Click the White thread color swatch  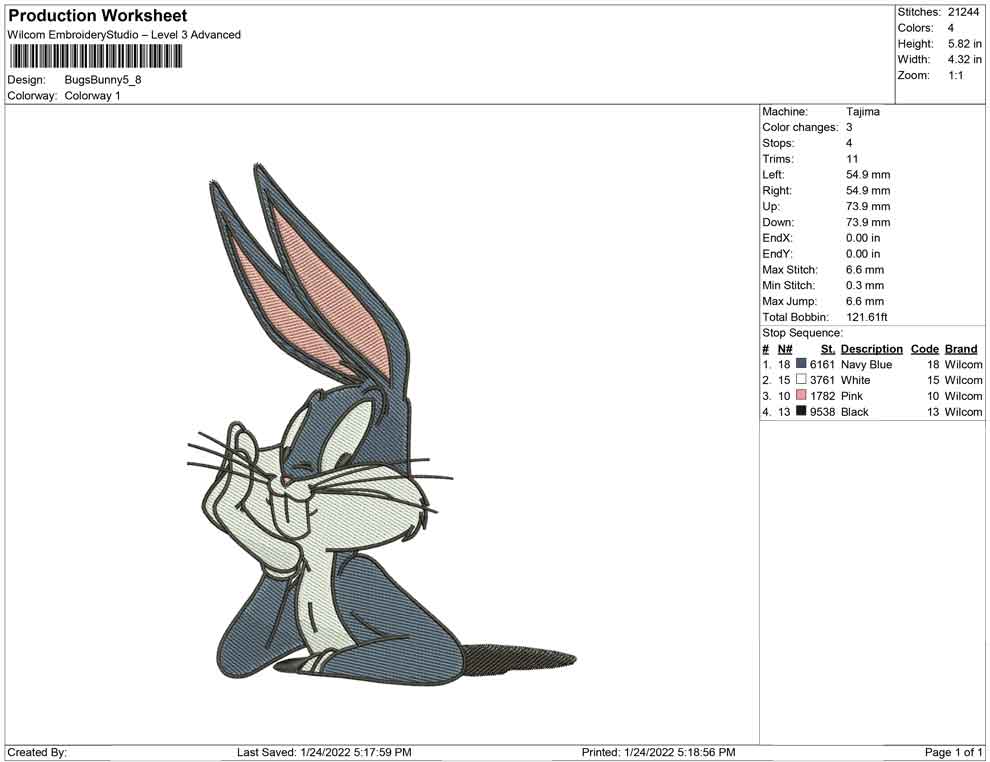801,379
